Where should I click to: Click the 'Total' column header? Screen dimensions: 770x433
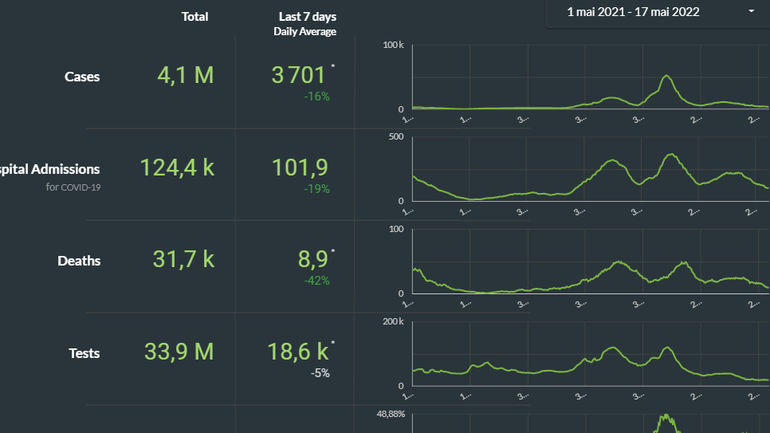pos(195,16)
